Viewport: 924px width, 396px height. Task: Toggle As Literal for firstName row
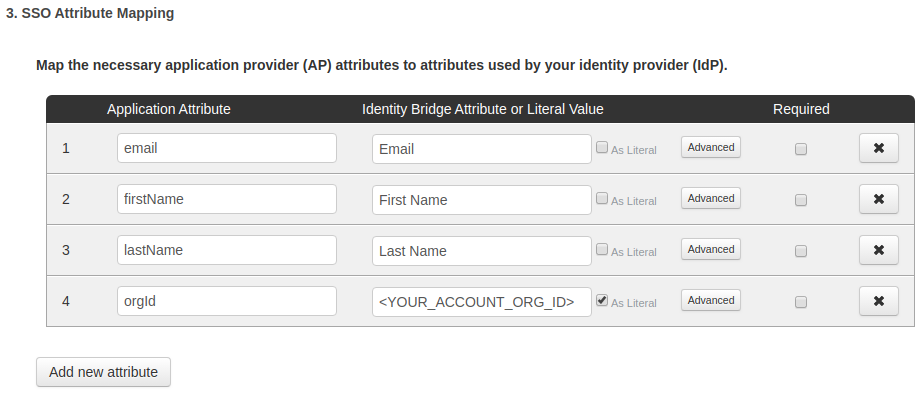click(602, 198)
